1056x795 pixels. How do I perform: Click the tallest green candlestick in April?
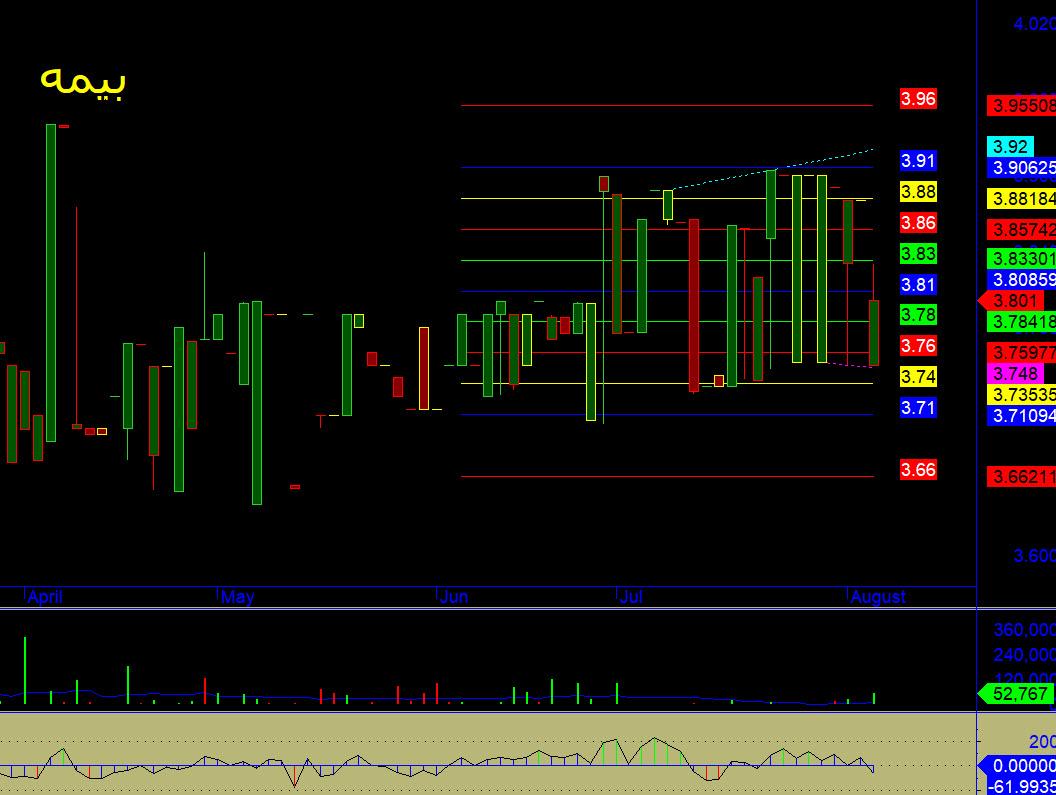[51, 283]
